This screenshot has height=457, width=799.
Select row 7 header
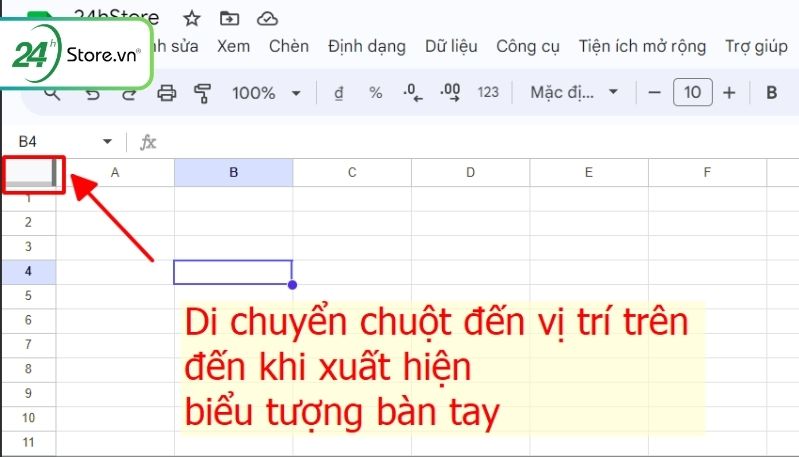pyautogui.click(x=29, y=344)
